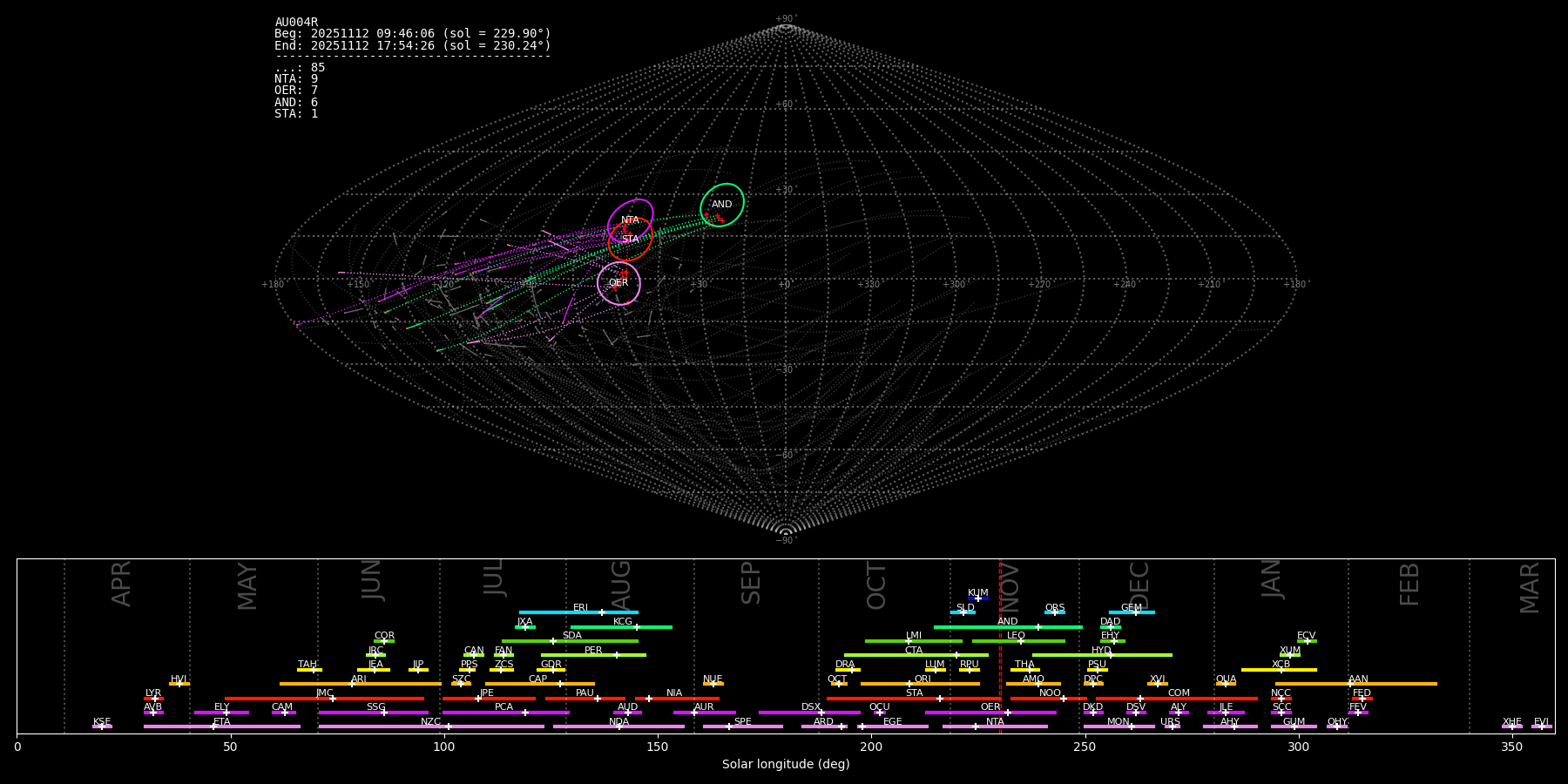Image resolution: width=1568 pixels, height=784 pixels.
Task: Click the GEM shower bar in timeline
Action: click(1131, 612)
